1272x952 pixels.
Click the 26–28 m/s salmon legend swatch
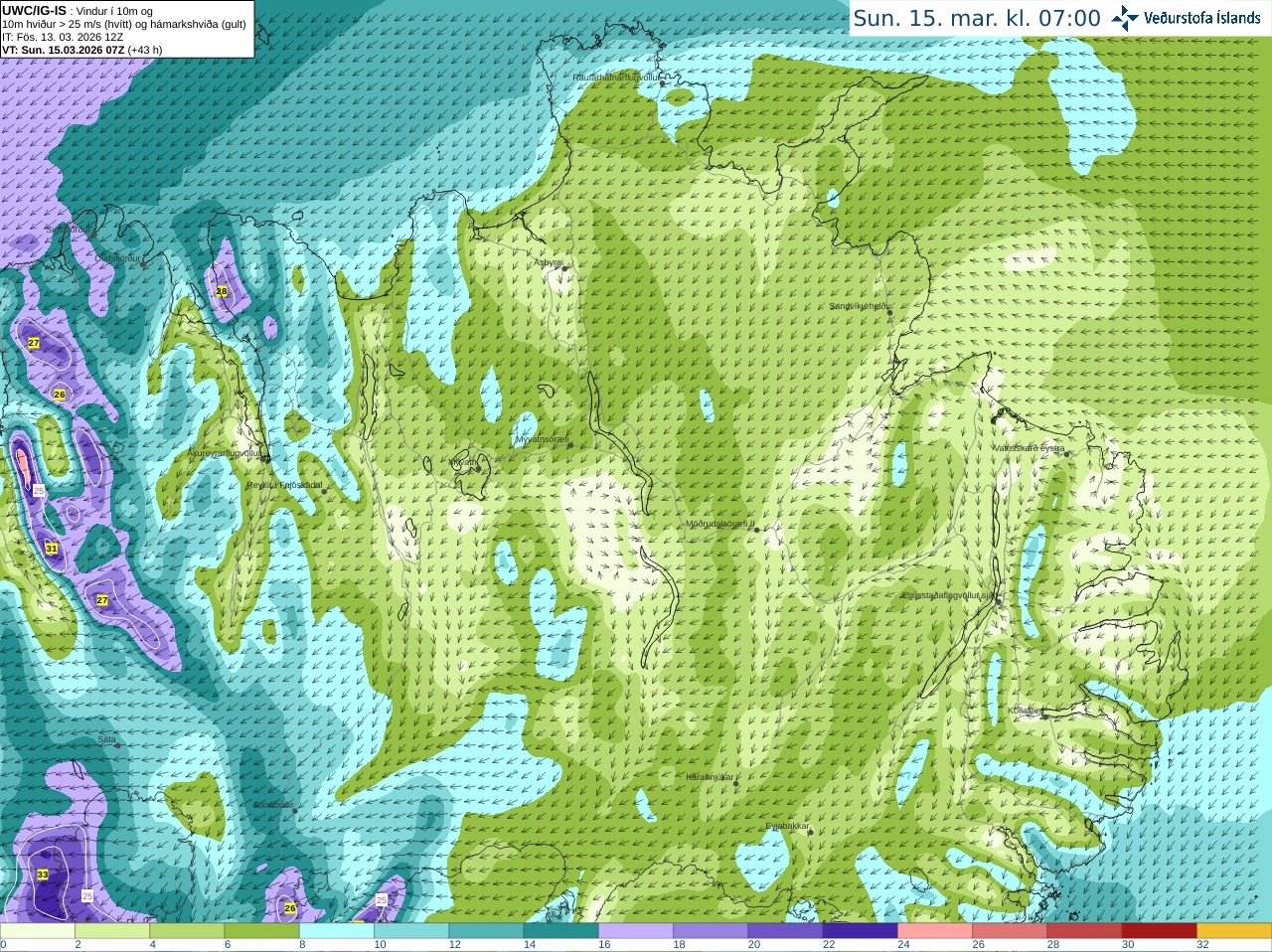[x=1010, y=931]
